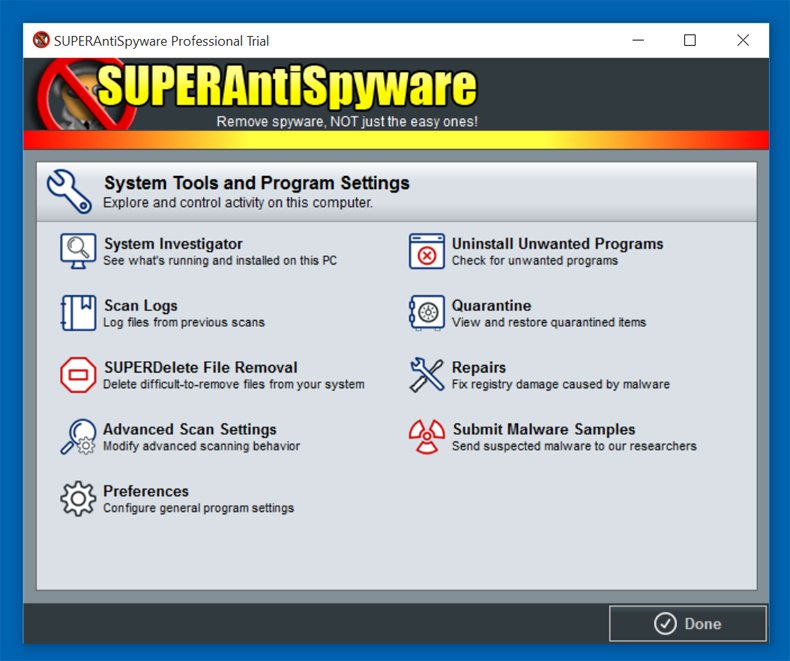Click 'Configure general program settings' text
Viewport: 790px width, 661px height.
pyautogui.click(x=199, y=508)
